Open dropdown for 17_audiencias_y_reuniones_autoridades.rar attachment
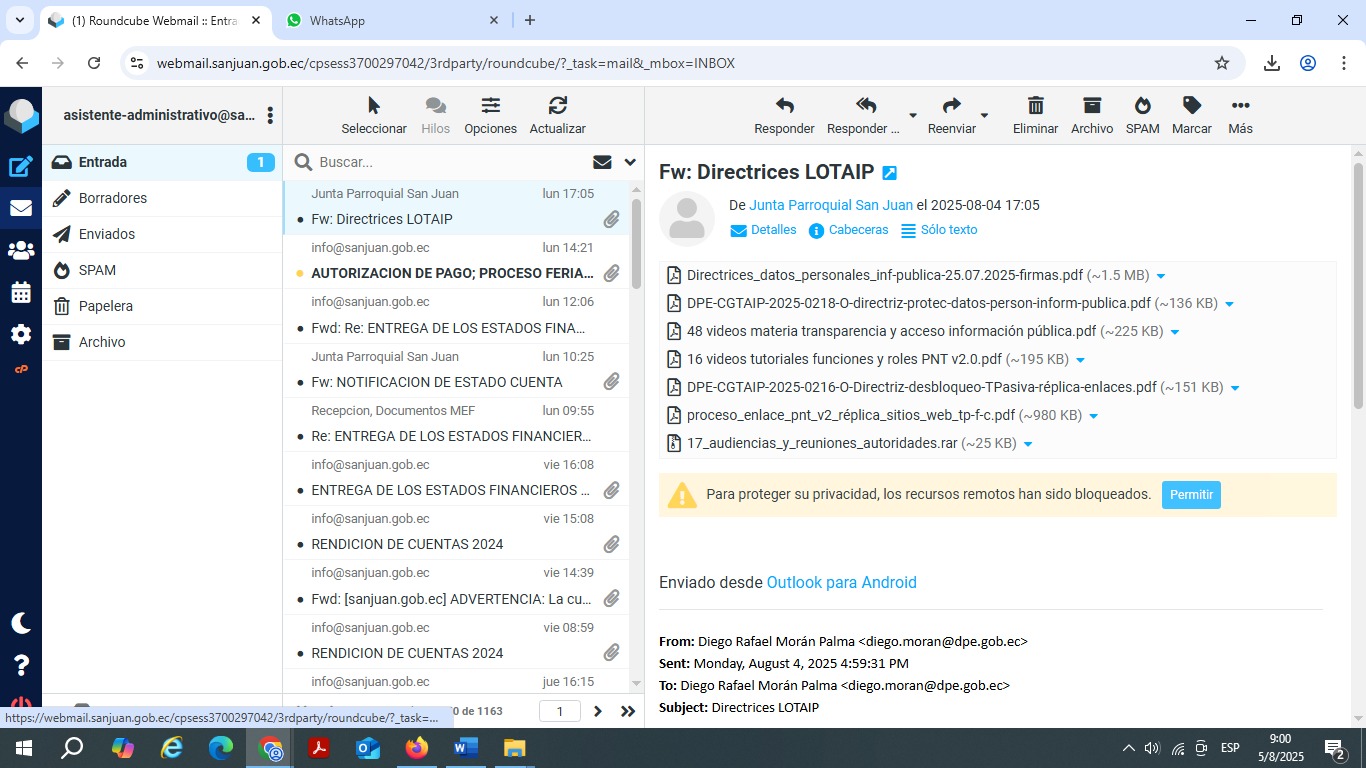The width and height of the screenshot is (1366, 768). click(x=1028, y=444)
